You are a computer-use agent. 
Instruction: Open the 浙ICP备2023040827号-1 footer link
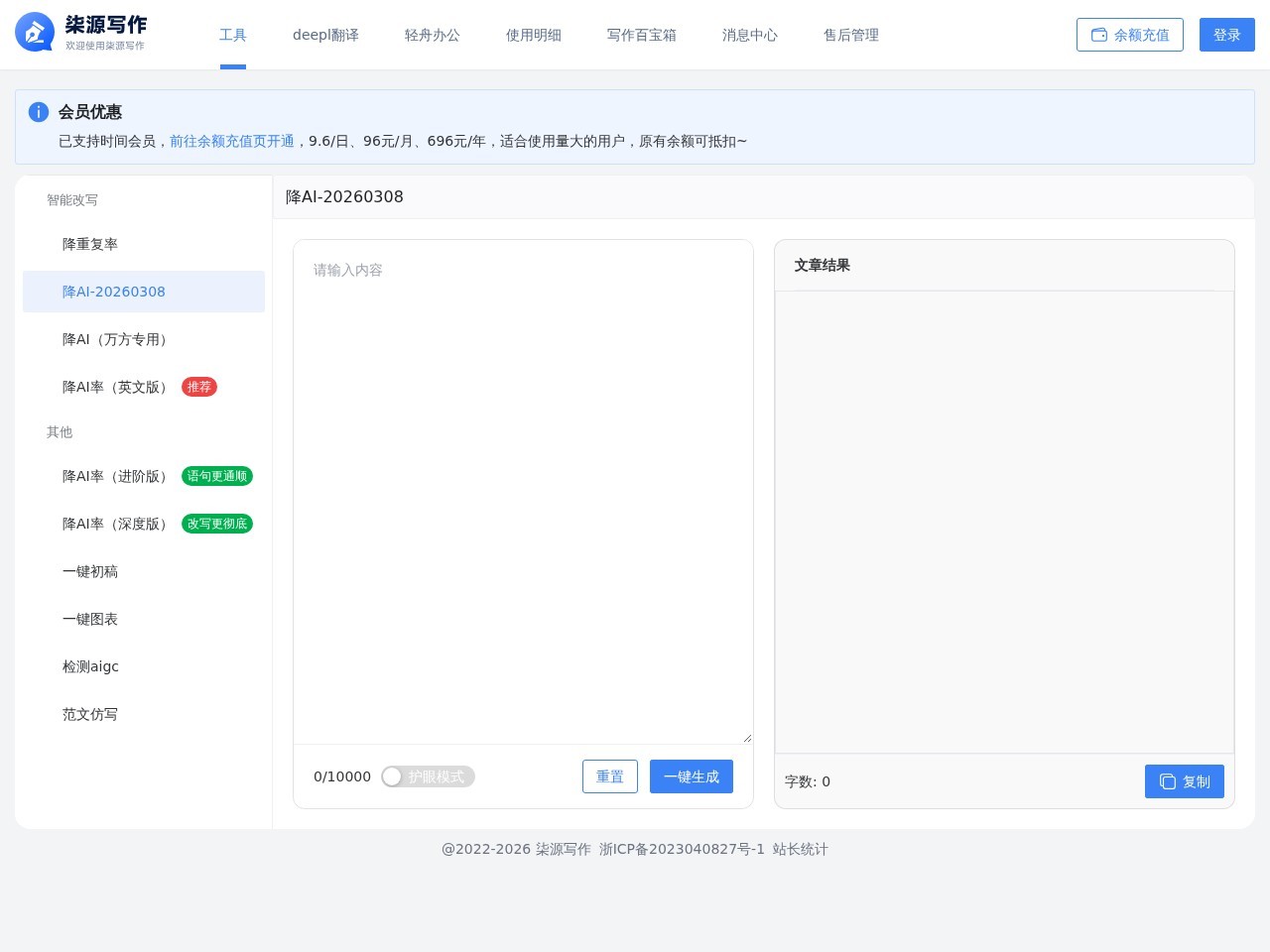[x=683, y=849]
